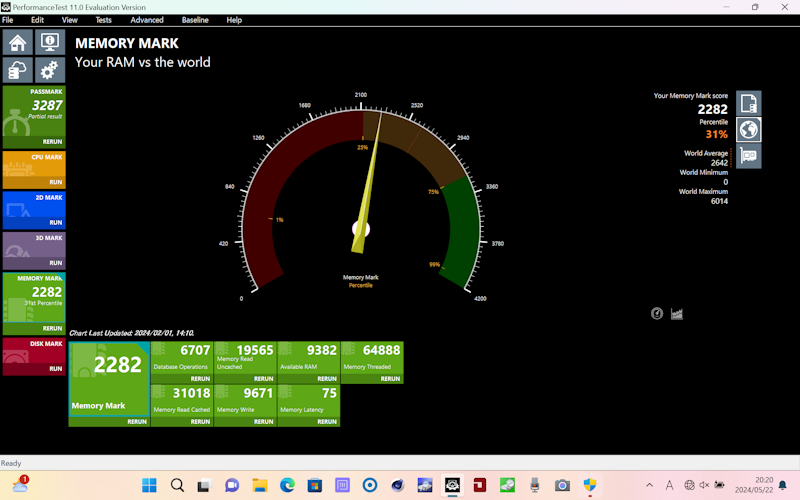Select the 3D Mark tile

(x=34, y=245)
